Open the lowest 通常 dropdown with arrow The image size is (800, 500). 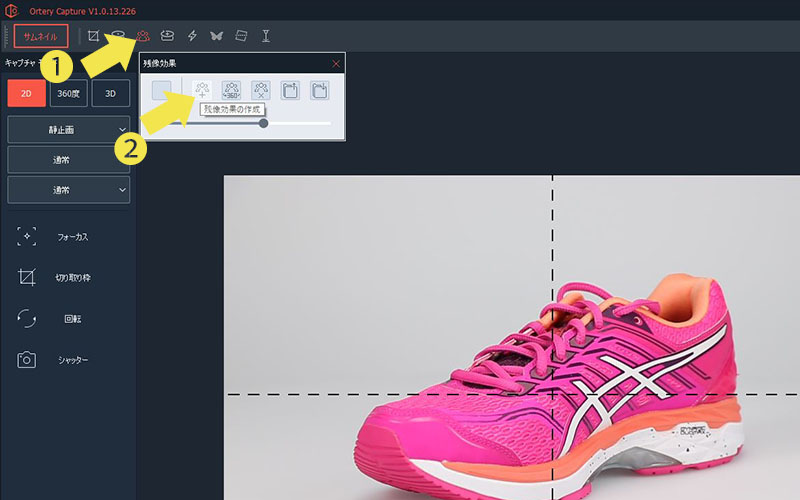coord(69,189)
